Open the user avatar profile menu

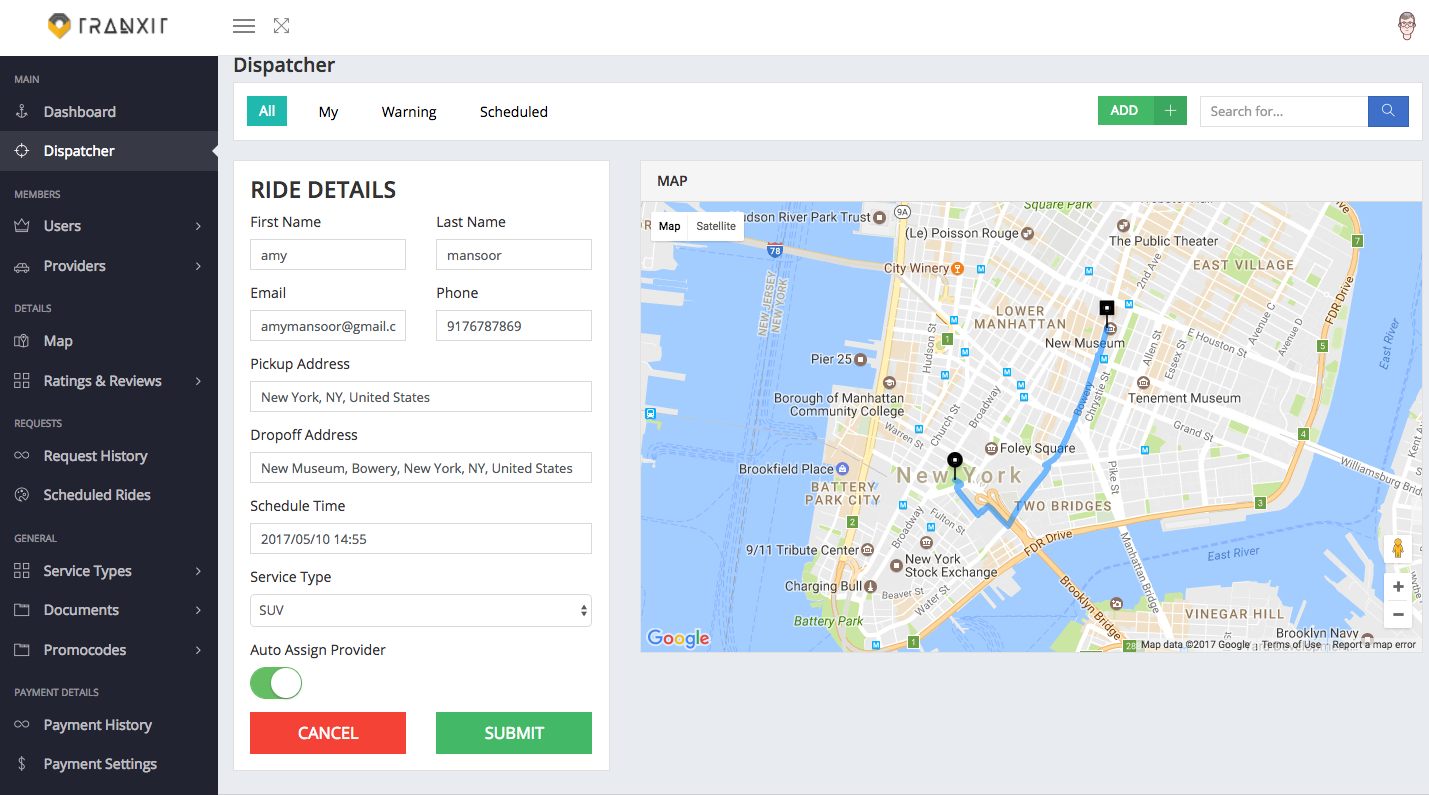coord(1407,26)
